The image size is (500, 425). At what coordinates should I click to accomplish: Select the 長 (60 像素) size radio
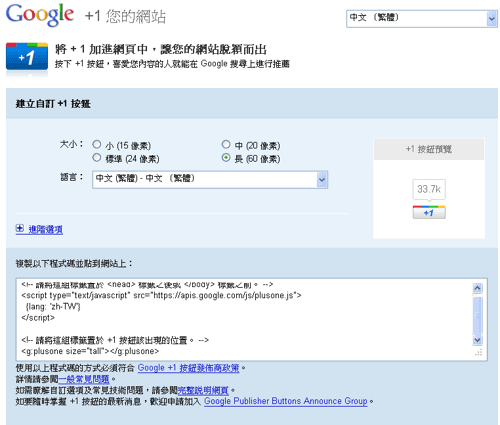click(x=226, y=158)
